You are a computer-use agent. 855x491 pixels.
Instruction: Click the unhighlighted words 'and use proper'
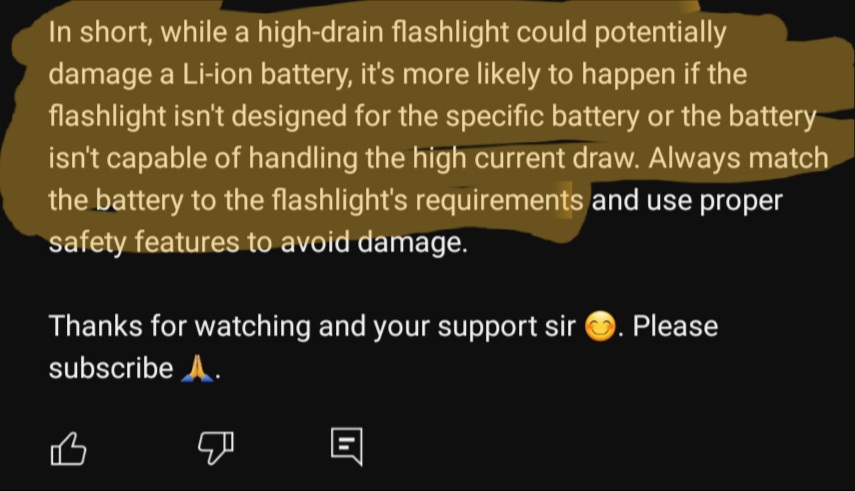[x=687, y=201]
